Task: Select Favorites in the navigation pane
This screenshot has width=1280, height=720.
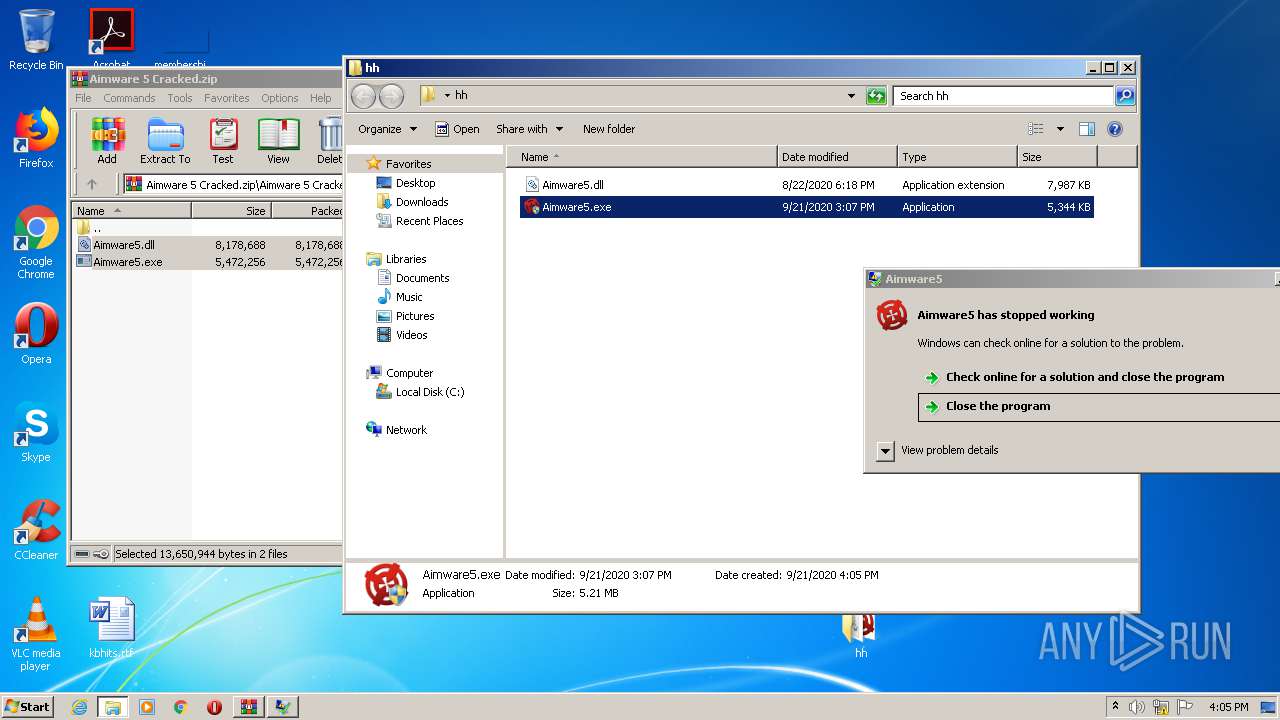Action: (x=408, y=164)
